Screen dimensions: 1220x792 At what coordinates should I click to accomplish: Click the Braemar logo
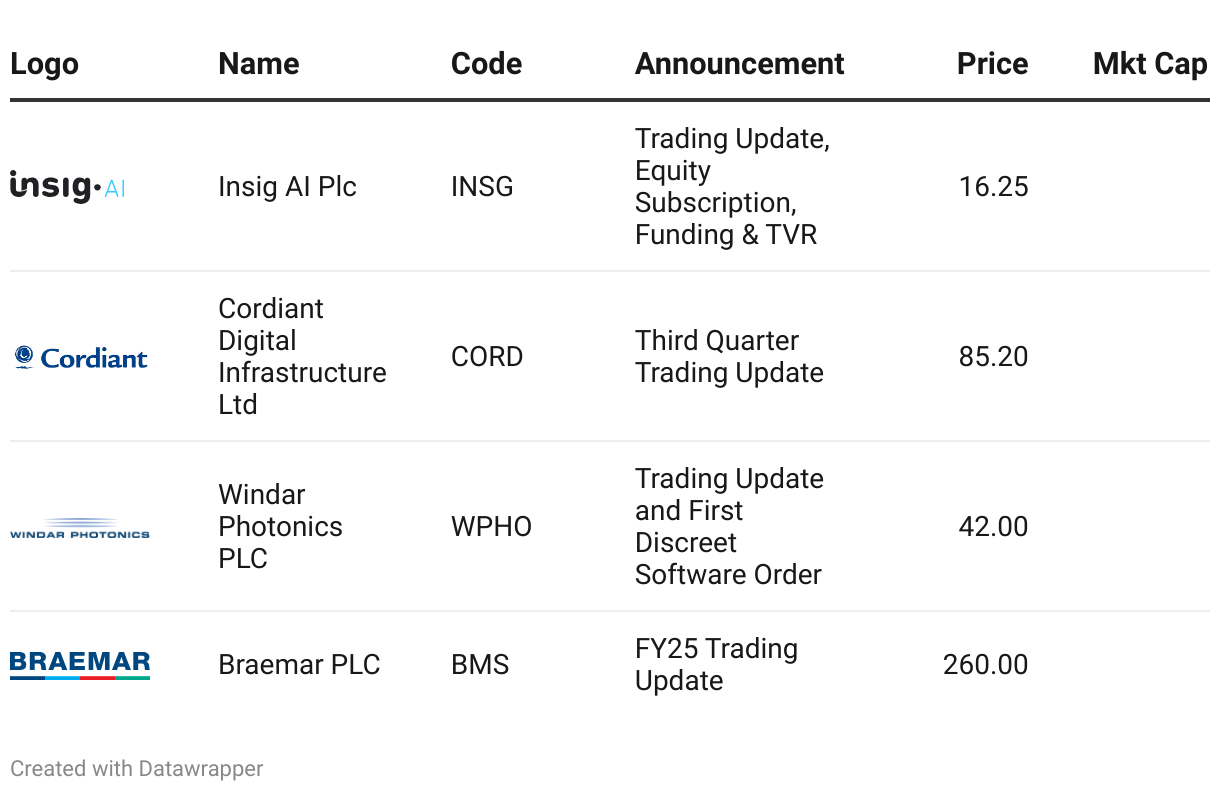(x=80, y=665)
